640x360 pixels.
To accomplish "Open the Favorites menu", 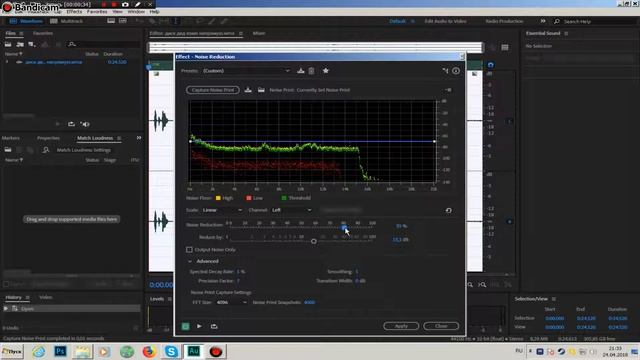I will (x=97, y=12).
